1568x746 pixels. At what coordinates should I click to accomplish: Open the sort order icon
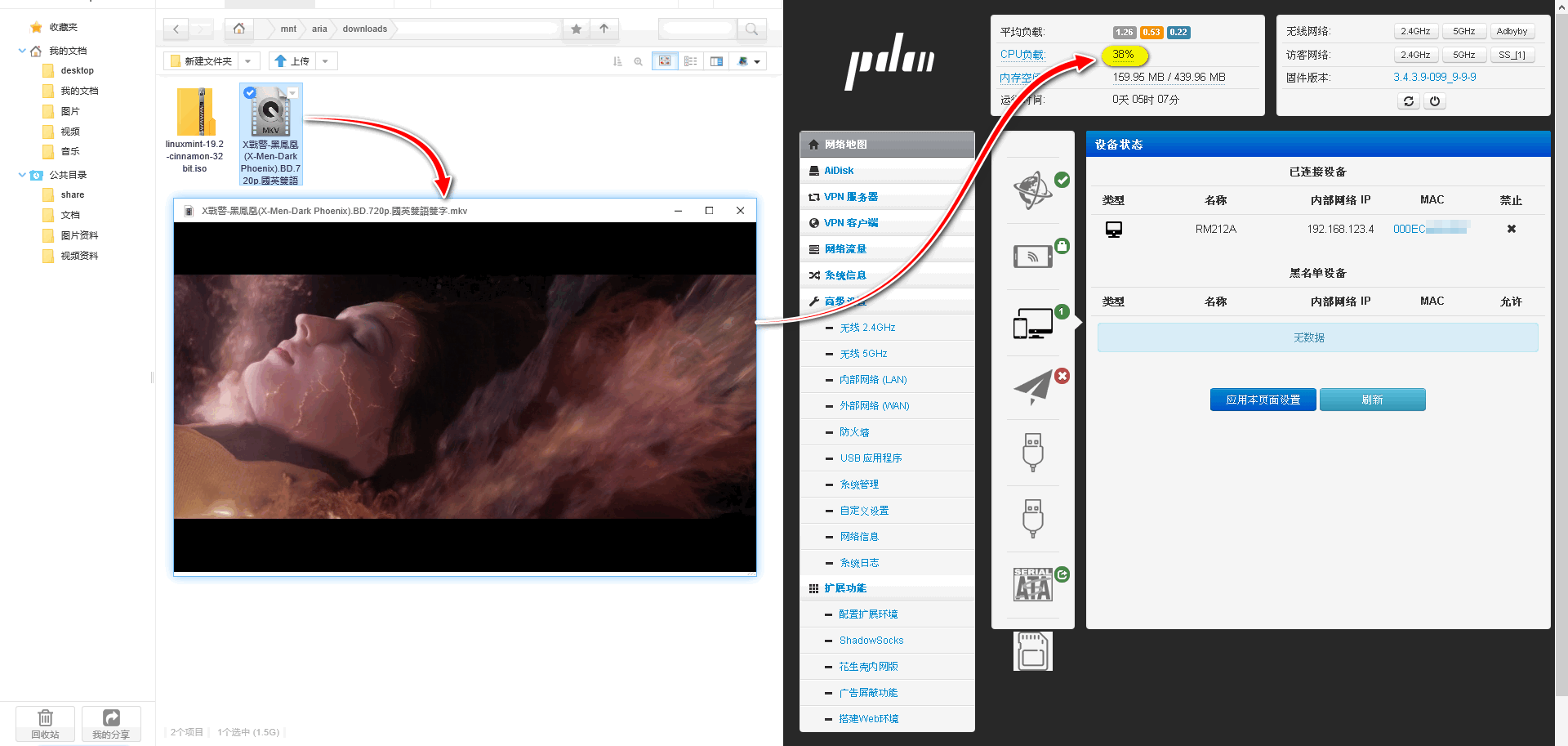(x=617, y=61)
